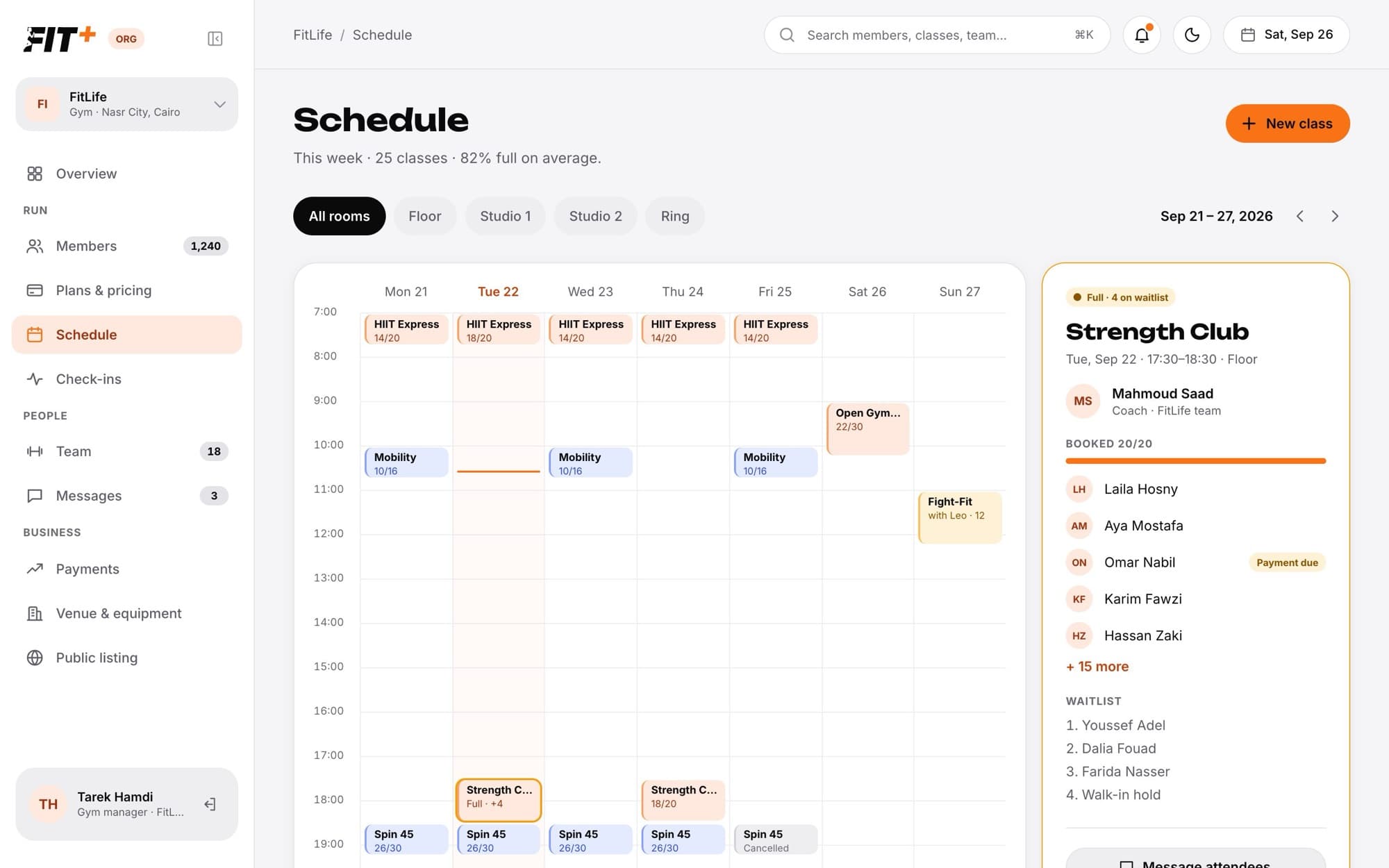The image size is (1389, 868).
Task: Filter schedule by Studio 1
Action: tap(506, 216)
